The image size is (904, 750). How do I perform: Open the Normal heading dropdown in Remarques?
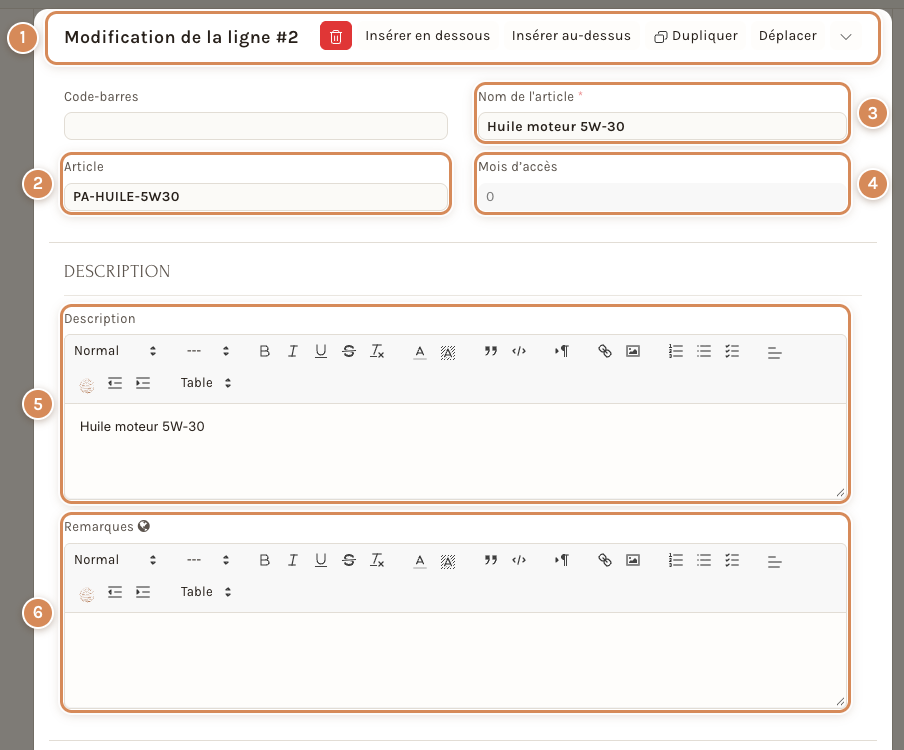[115, 560]
